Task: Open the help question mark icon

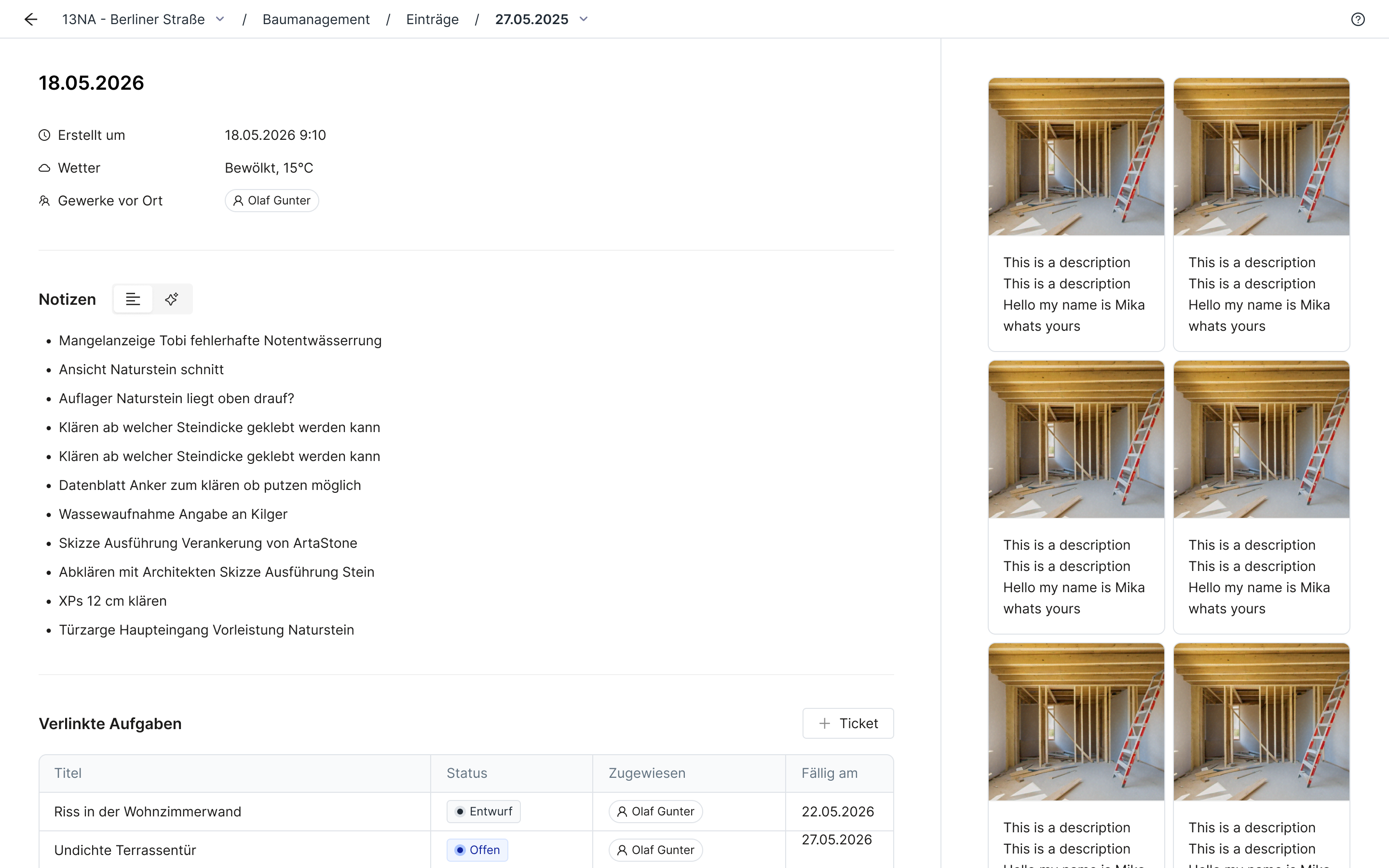Action: tap(1358, 19)
